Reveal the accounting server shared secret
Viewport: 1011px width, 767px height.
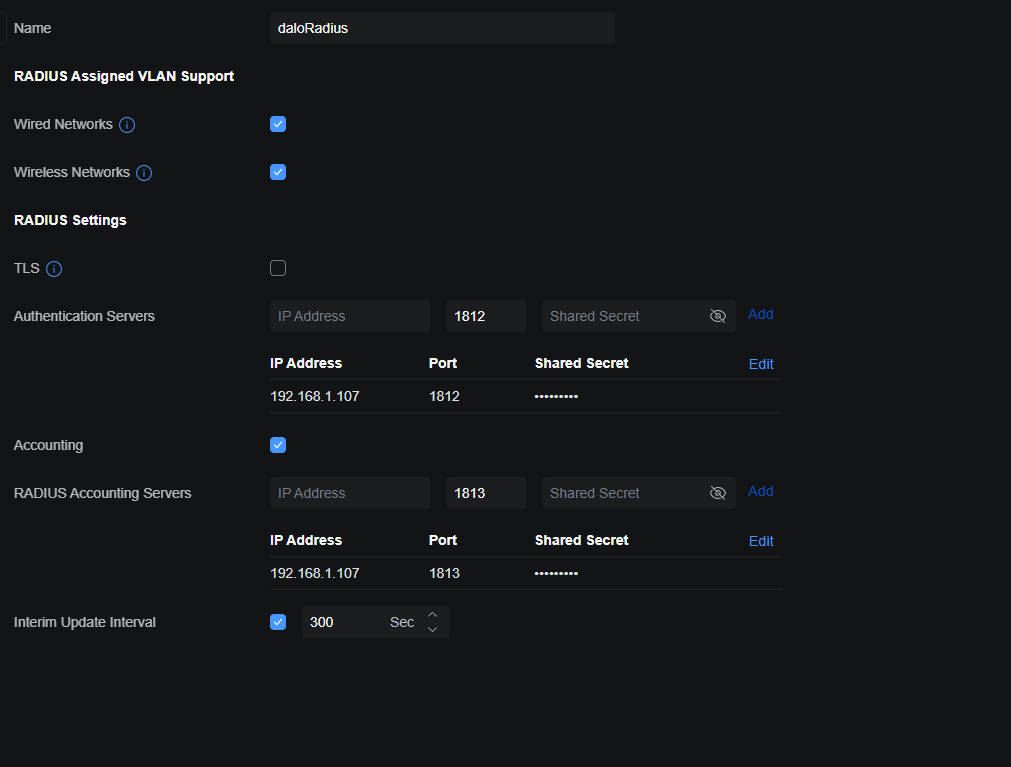[717, 493]
